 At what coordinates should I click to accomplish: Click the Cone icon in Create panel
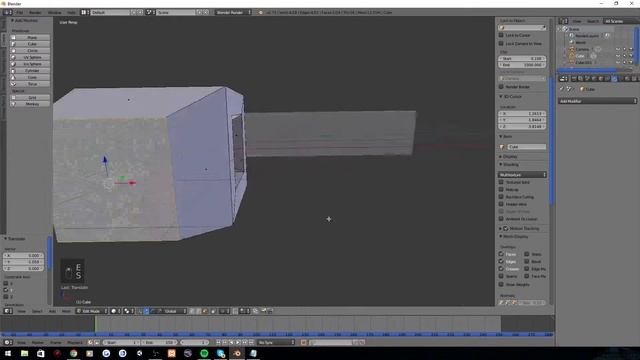click(x=13, y=77)
